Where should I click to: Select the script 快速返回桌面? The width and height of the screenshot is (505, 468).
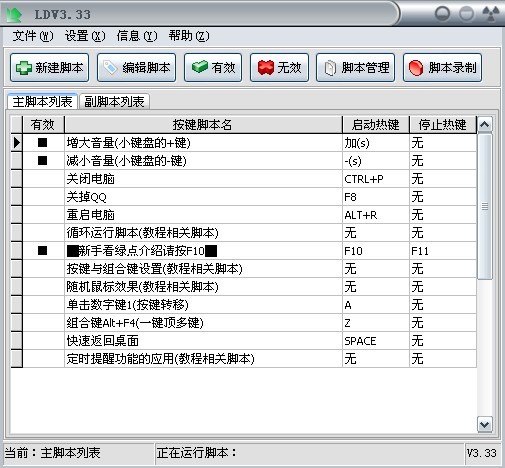tap(203, 341)
